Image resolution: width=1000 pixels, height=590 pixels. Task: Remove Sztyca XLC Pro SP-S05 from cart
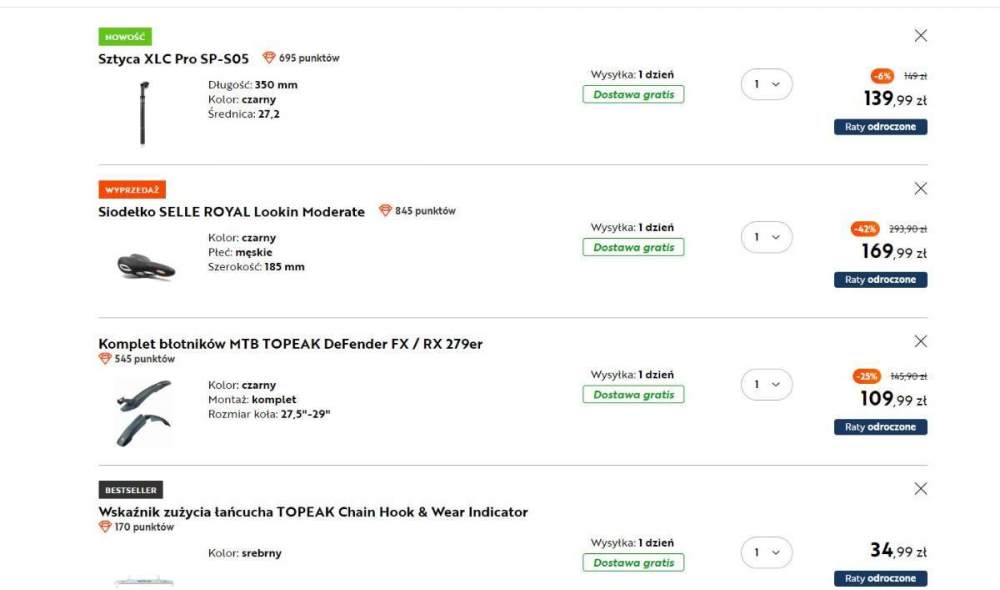coord(920,36)
